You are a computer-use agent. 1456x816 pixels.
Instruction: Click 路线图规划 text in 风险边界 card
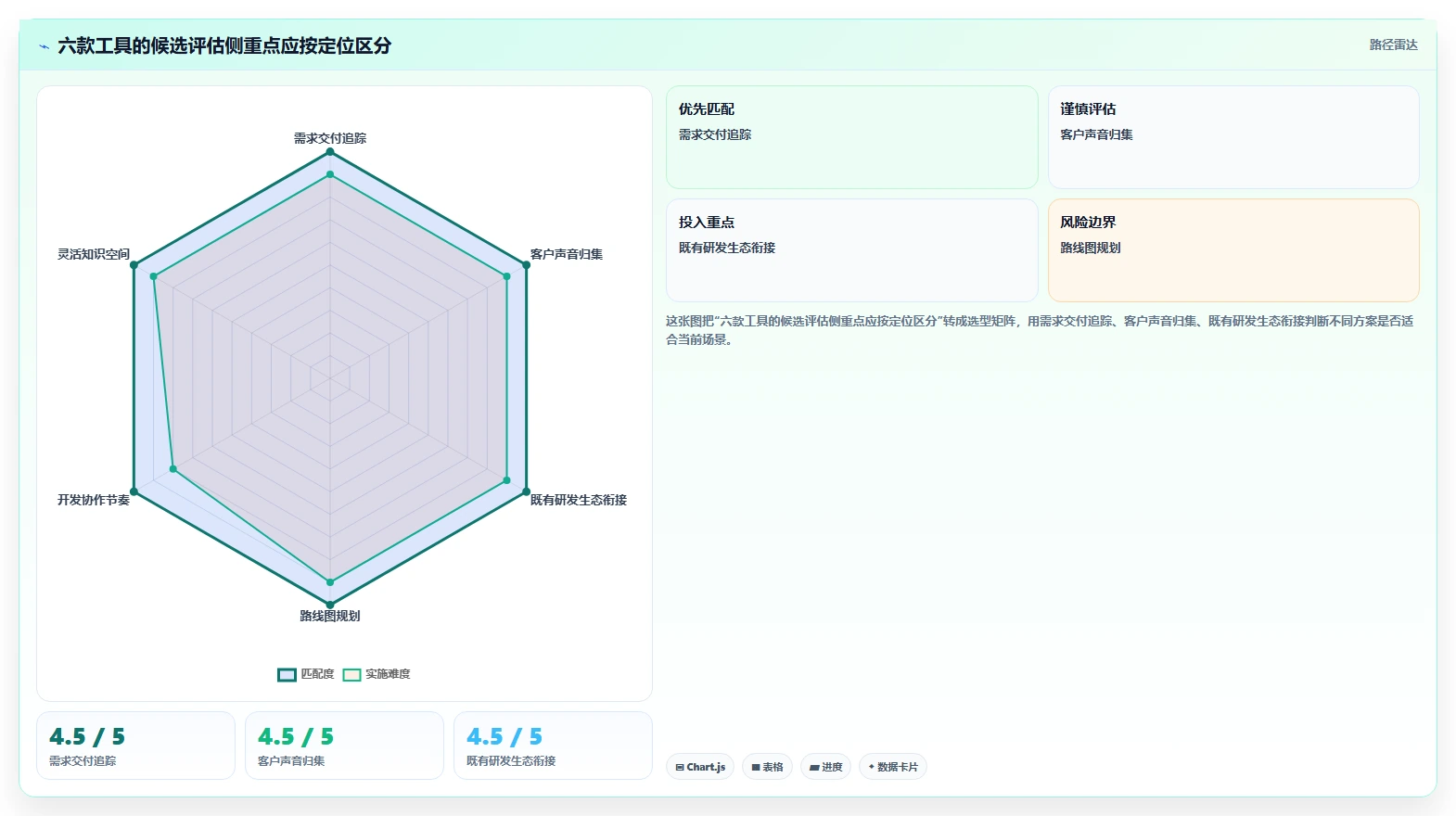tap(1091, 248)
